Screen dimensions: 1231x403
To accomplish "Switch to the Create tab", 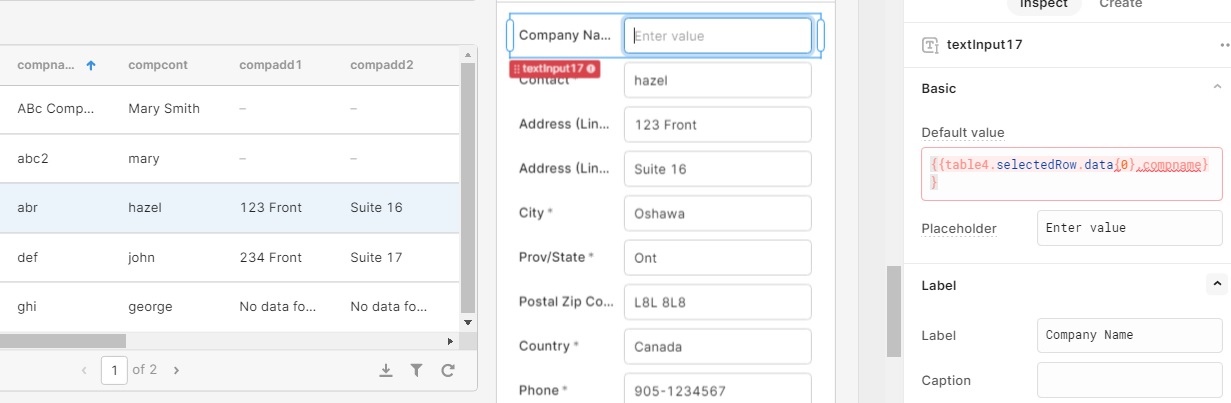I will click(1120, 5).
